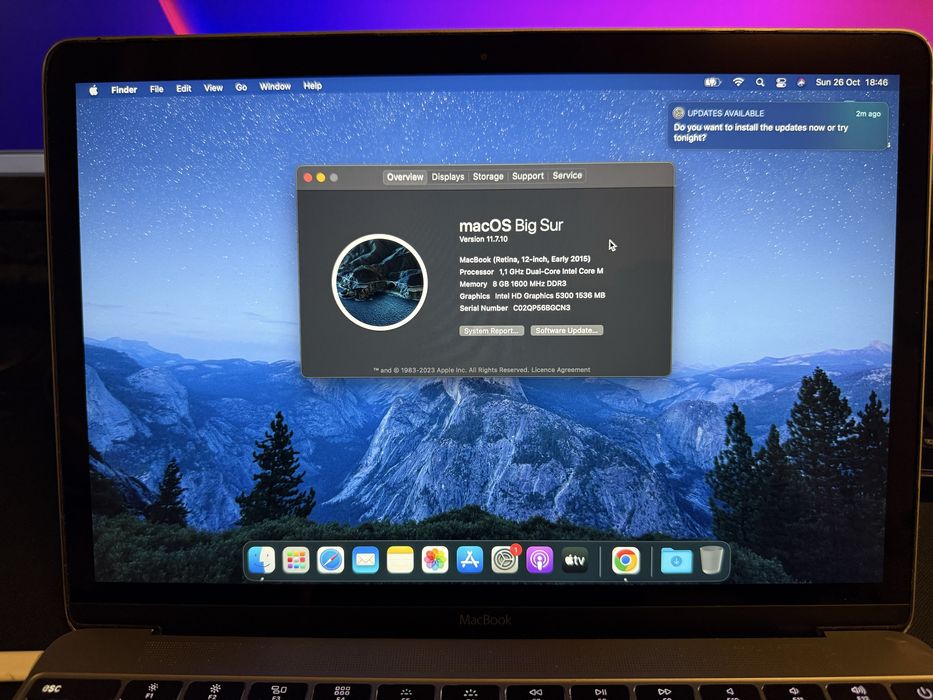Launch Google Chrome from the Dock
This screenshot has width=933, height=700.
625,560
